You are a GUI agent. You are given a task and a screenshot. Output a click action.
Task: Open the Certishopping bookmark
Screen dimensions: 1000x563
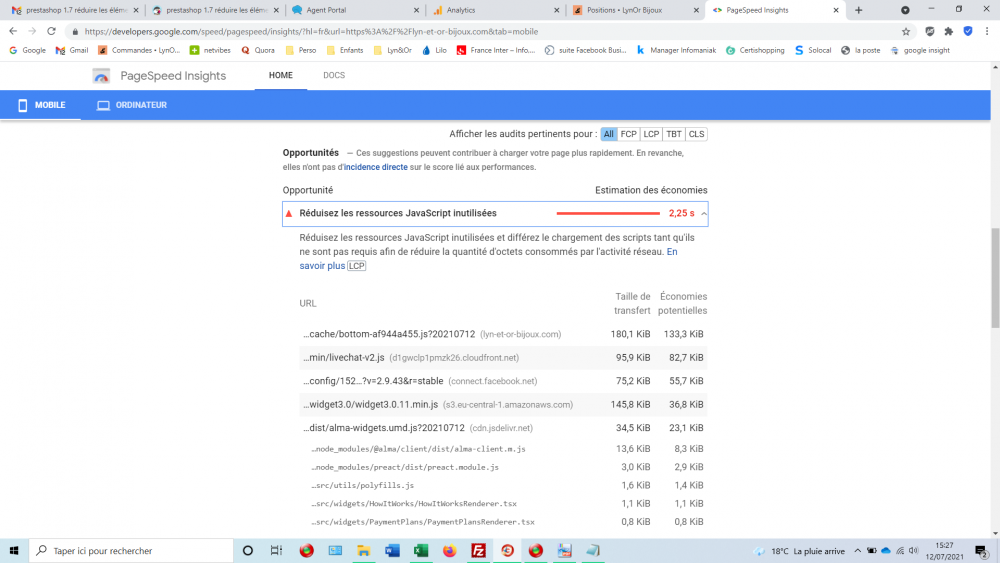(x=755, y=50)
